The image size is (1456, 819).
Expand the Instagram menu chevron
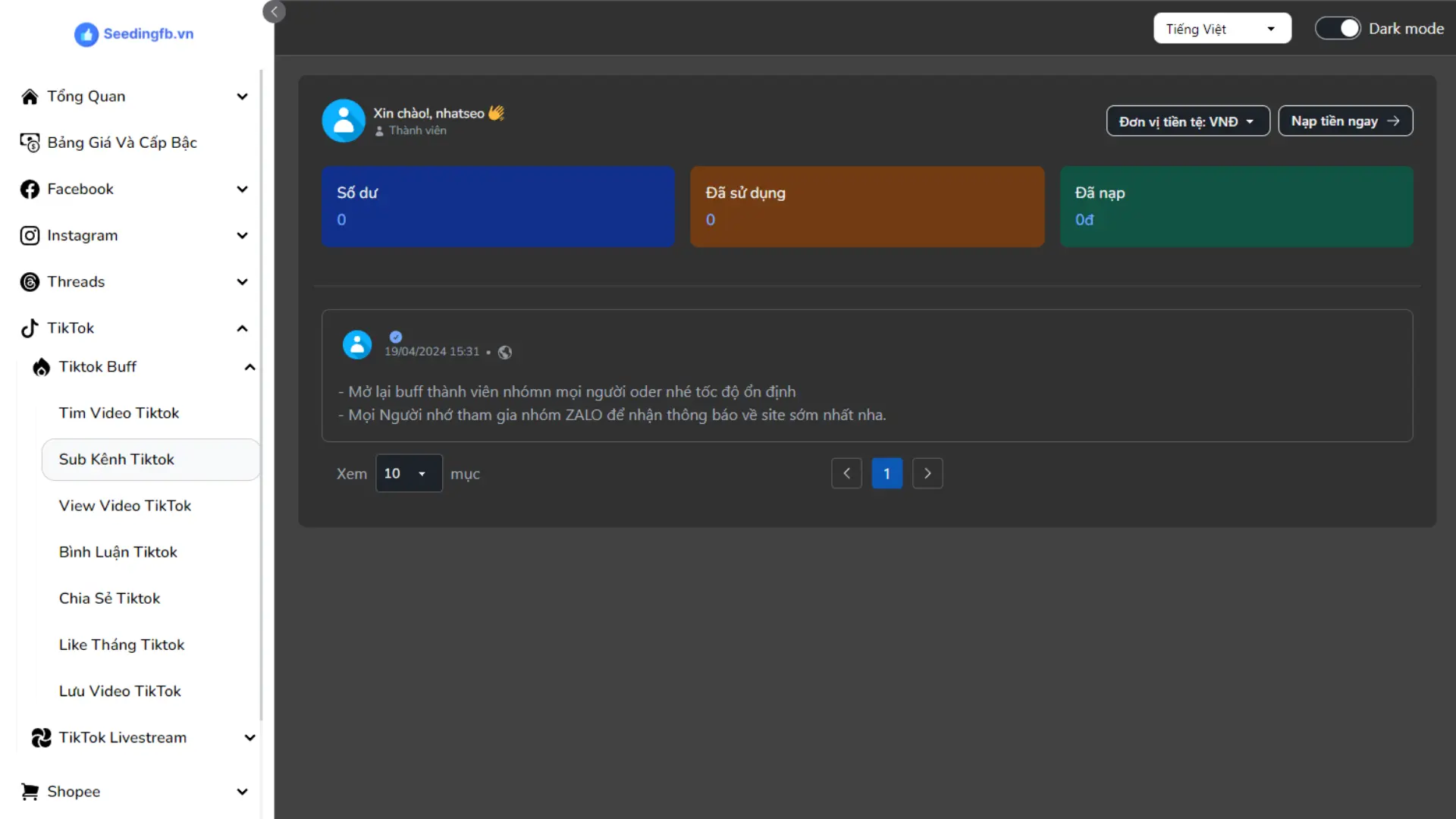(242, 236)
